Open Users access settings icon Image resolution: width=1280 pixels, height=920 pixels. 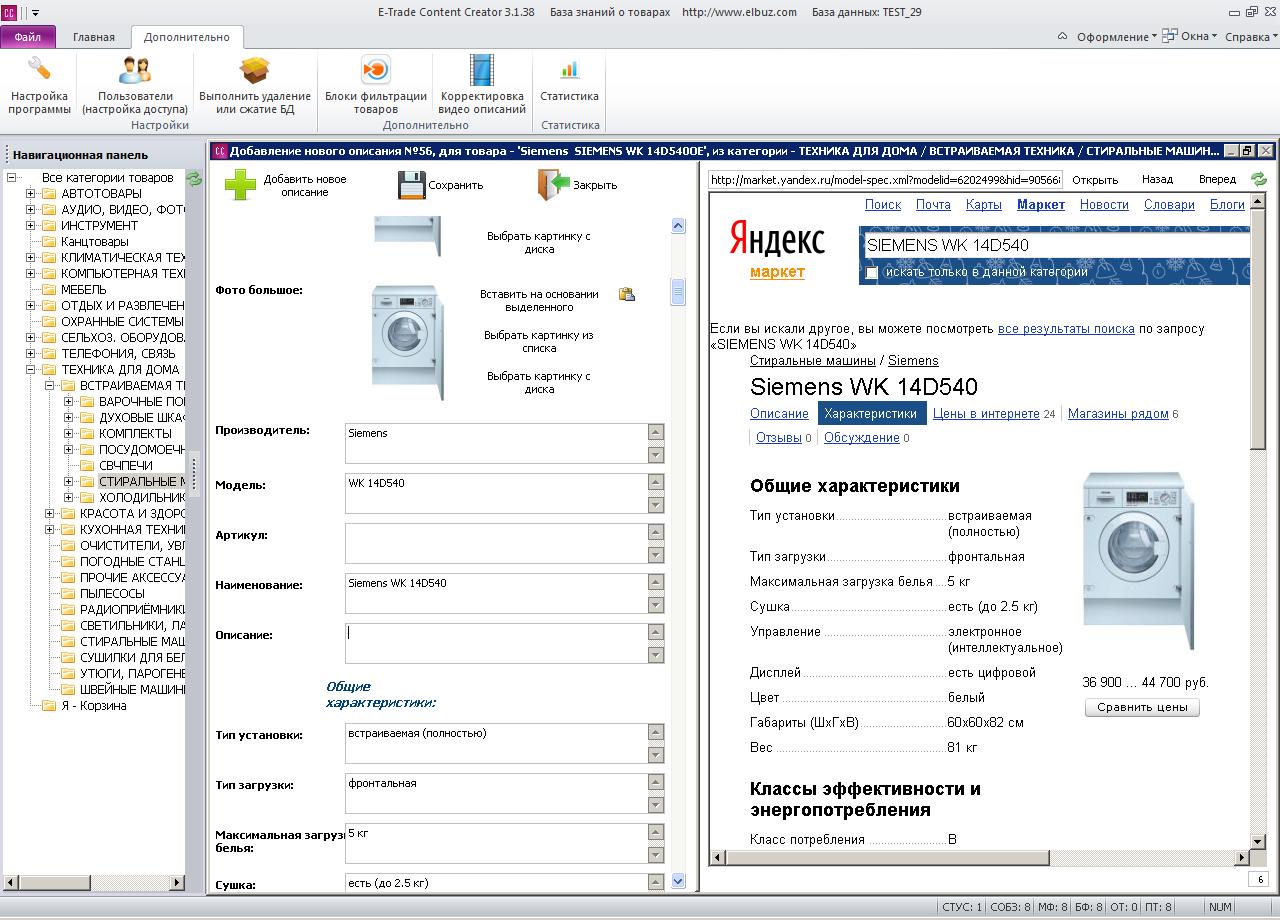pyautogui.click(x=135, y=70)
